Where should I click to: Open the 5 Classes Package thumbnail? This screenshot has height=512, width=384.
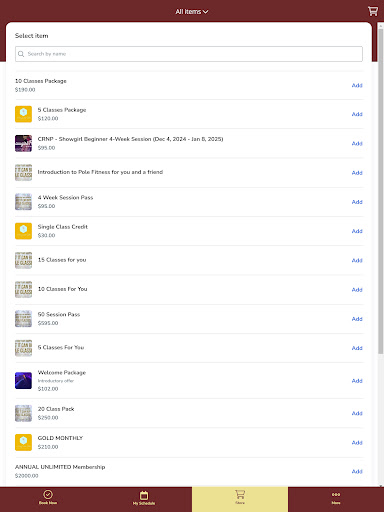(x=23, y=114)
